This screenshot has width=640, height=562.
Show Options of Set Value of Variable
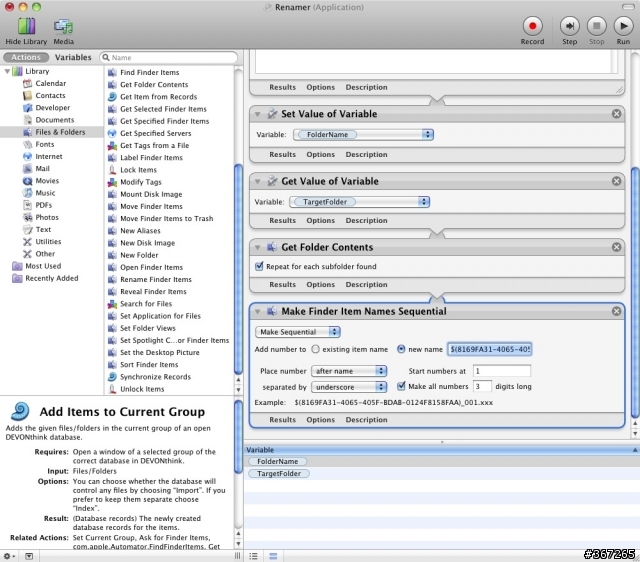point(320,155)
